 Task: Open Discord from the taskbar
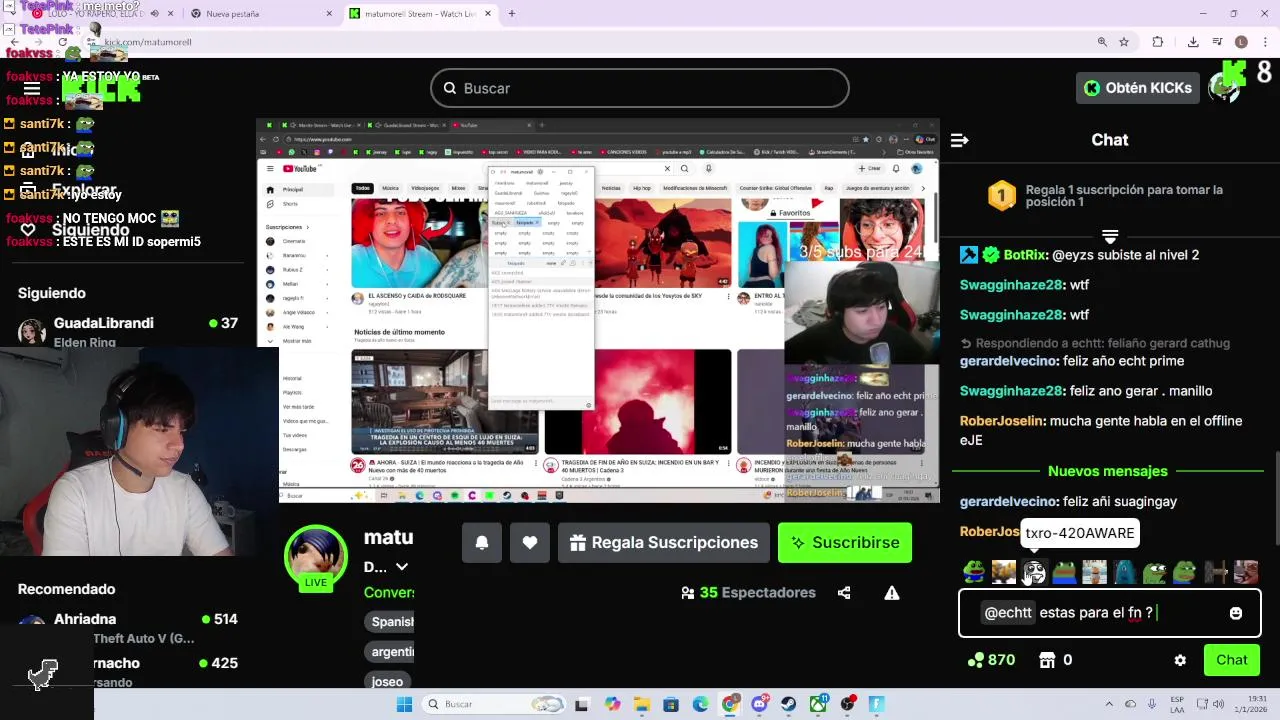coord(759,704)
